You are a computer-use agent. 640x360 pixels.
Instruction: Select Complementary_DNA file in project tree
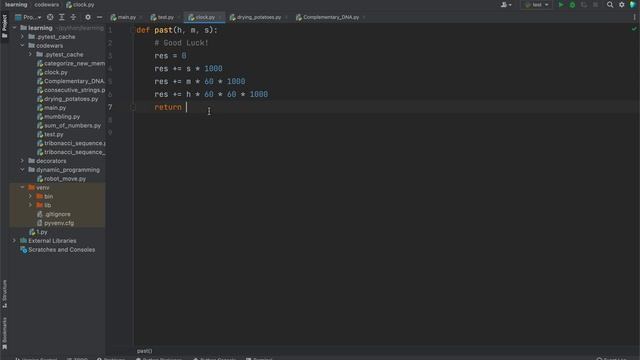tap(71, 81)
